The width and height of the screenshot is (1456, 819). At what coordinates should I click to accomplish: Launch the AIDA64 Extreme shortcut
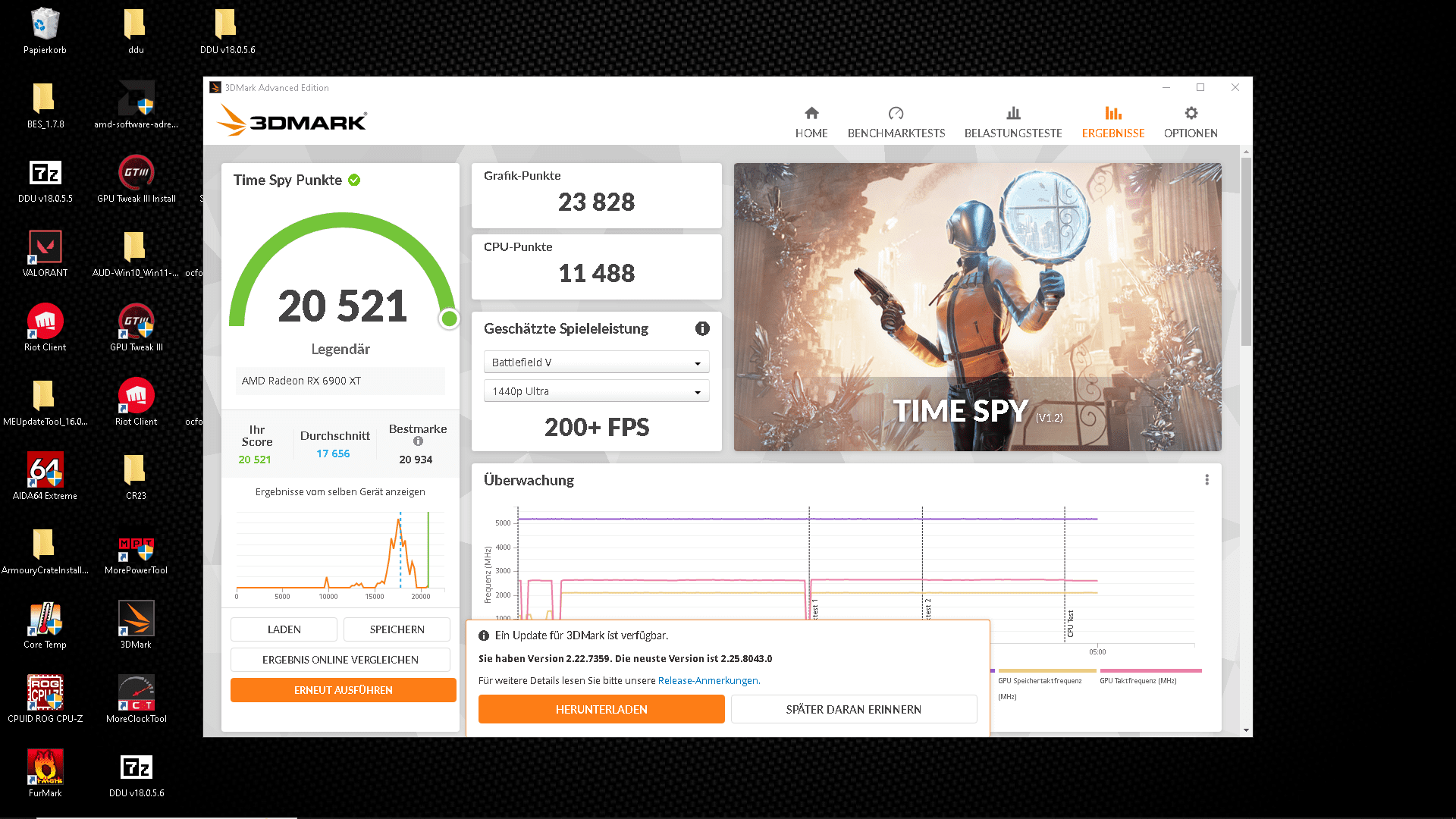coord(45,476)
